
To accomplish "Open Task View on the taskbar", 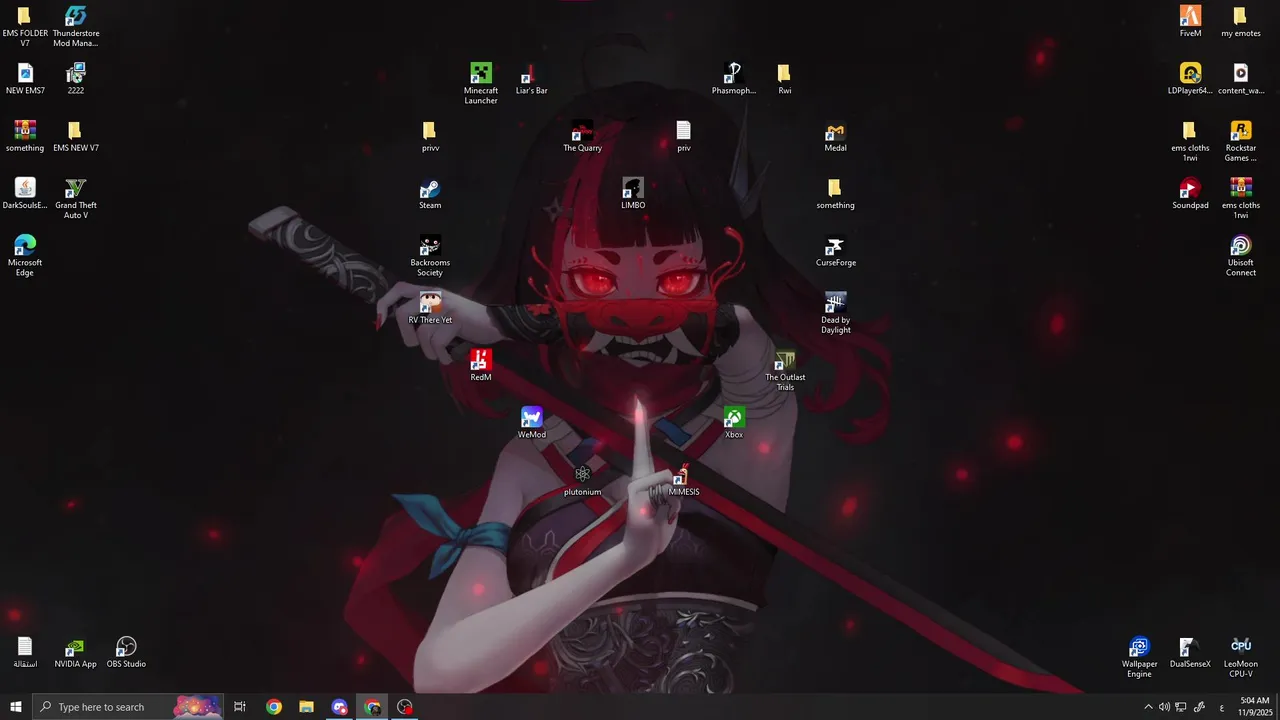I will click(x=240, y=707).
